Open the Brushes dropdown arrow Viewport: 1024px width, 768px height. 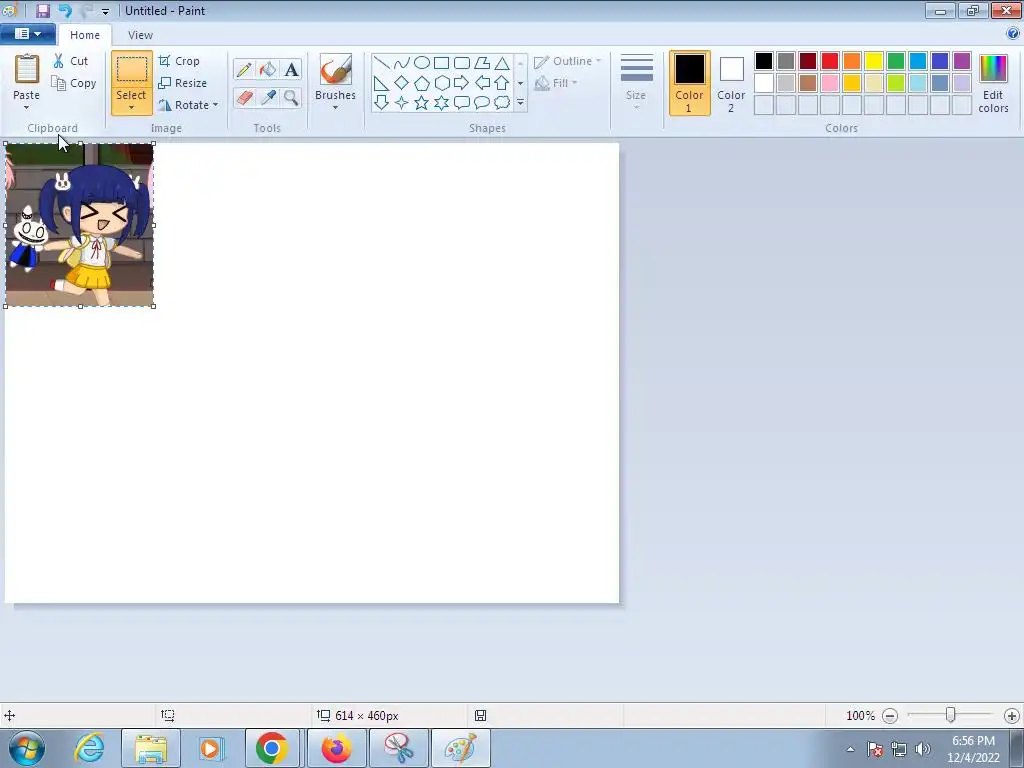click(x=336, y=108)
